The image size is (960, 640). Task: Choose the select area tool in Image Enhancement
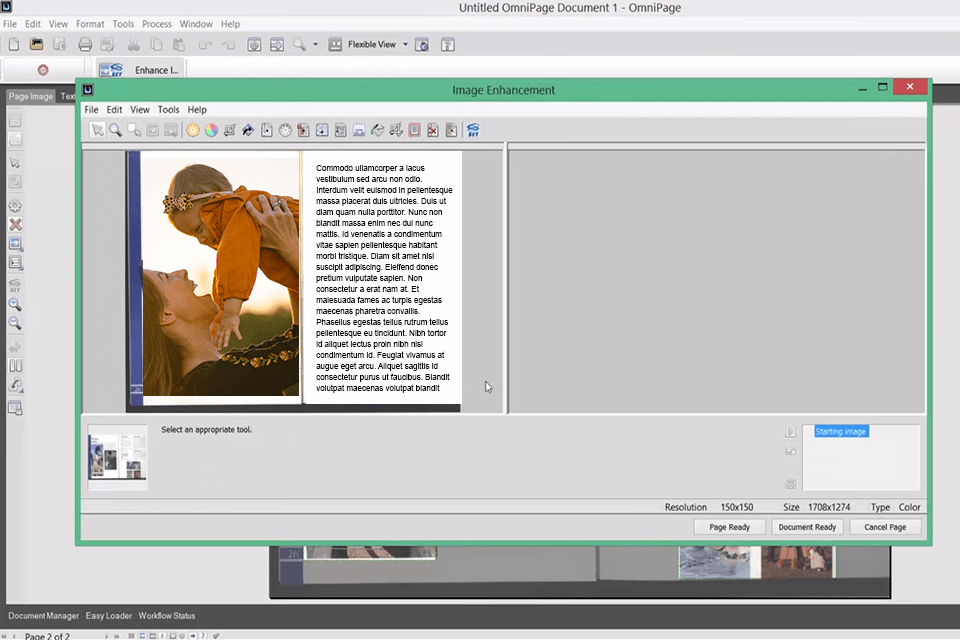[x=134, y=130]
